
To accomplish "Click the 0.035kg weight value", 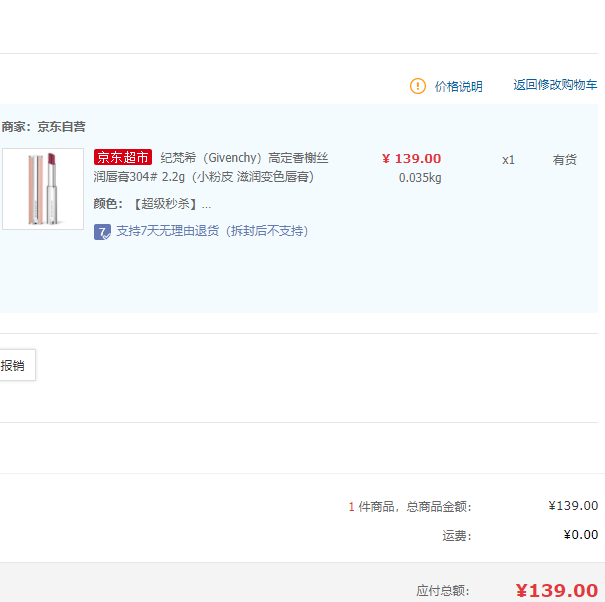I will coord(420,178).
